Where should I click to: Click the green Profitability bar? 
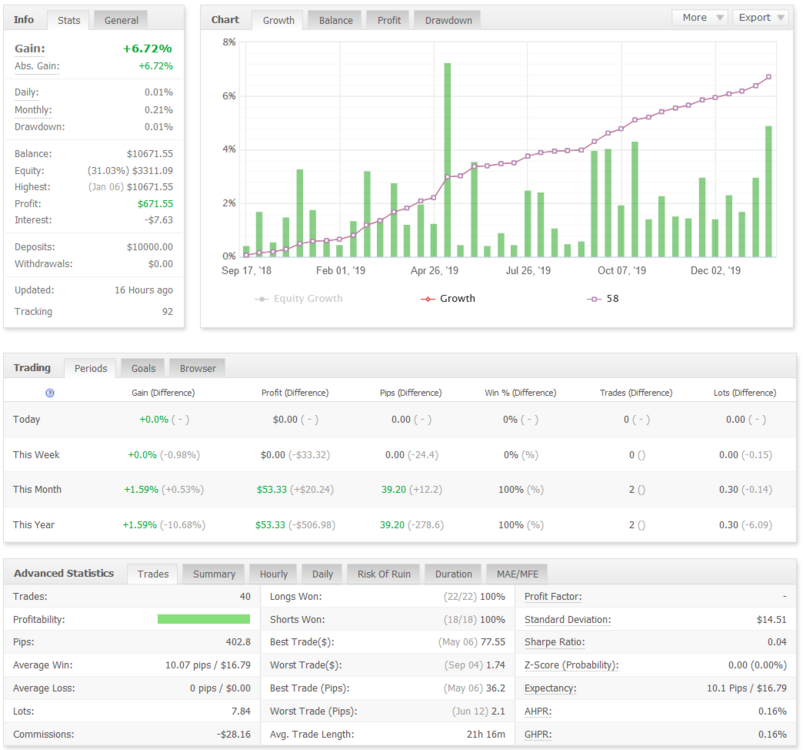203,619
